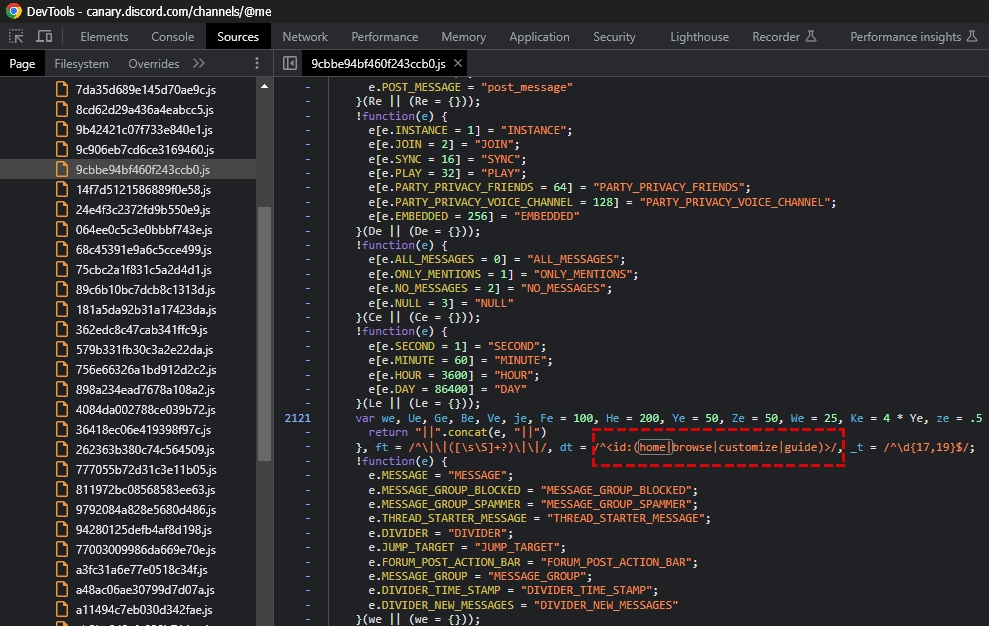Image resolution: width=989 pixels, height=626 pixels.
Task: Hide the navigator sidebar with the panel icon
Action: (290, 63)
